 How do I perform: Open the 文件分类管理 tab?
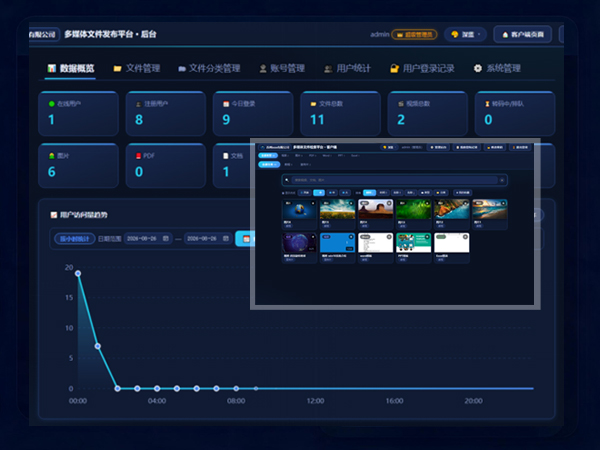209,68
